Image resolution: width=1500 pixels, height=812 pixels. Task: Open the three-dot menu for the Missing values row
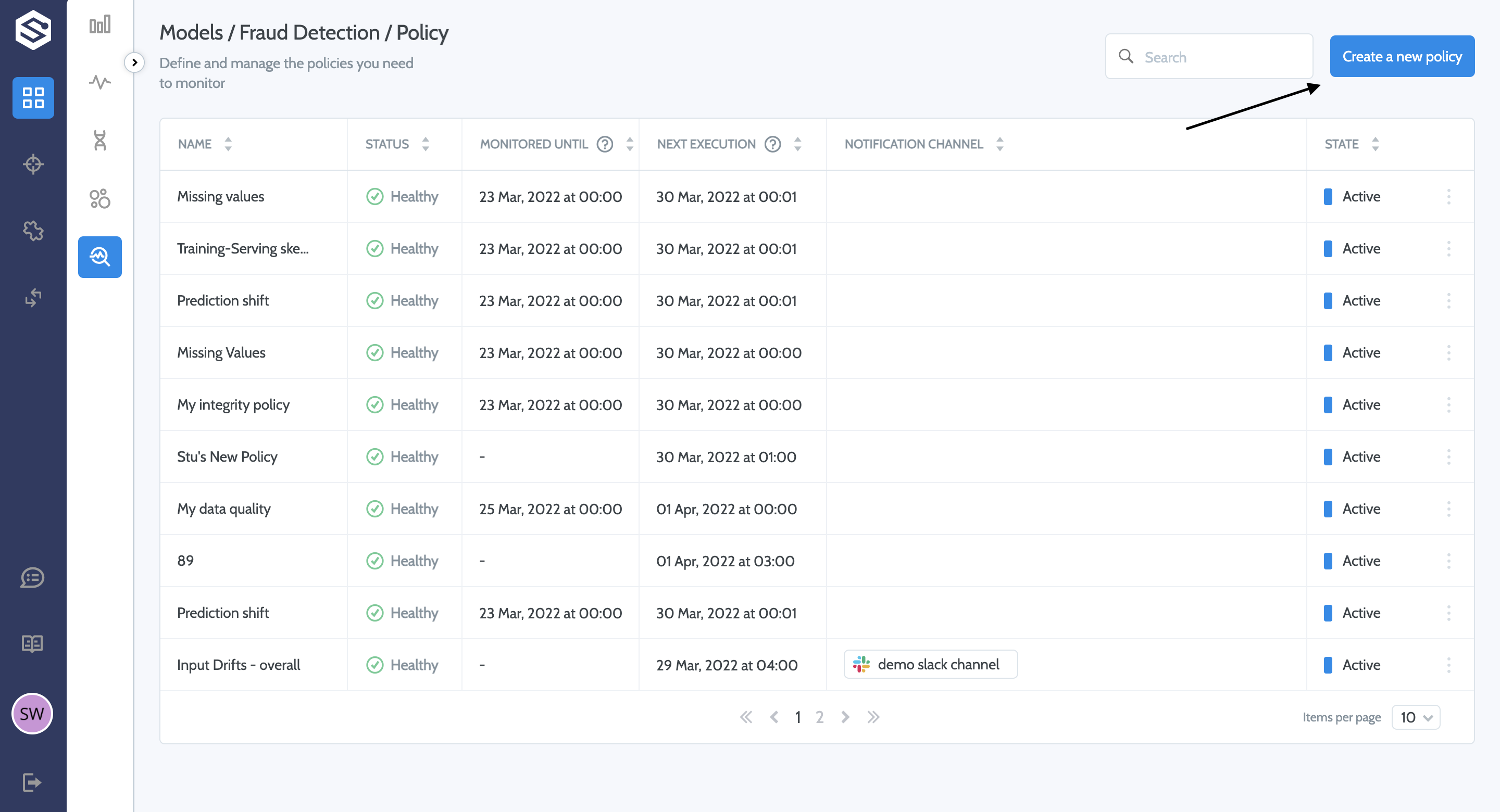[1448, 197]
